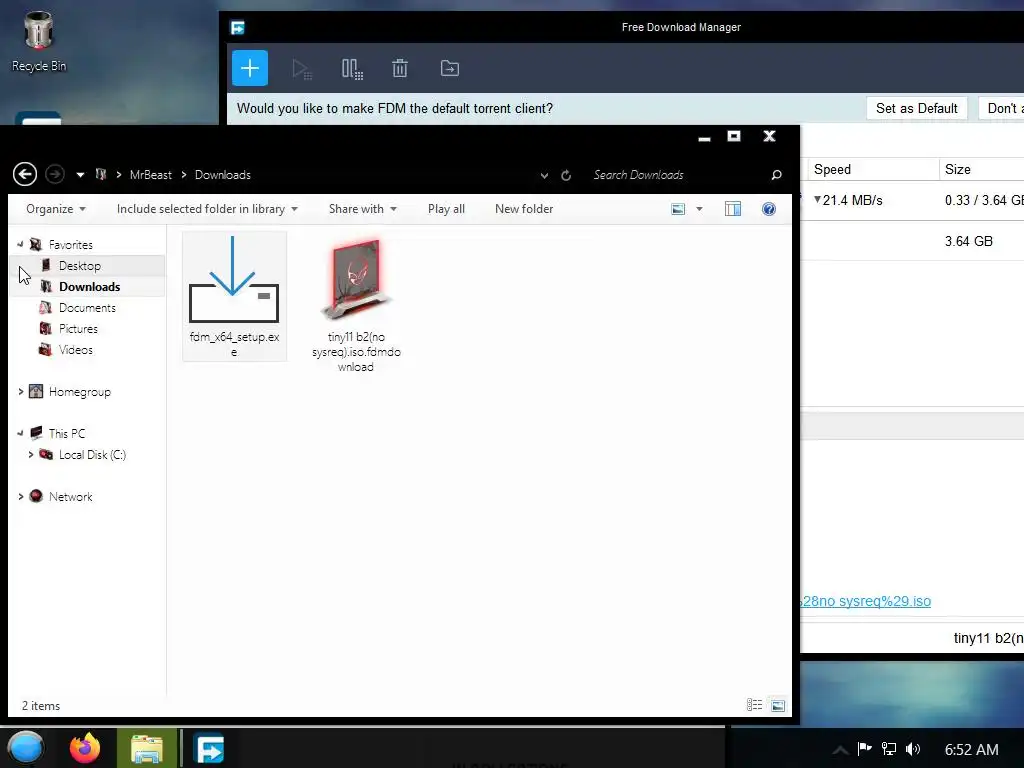This screenshot has width=1024, height=768.
Task: Select Pictures under Favorites
Action: pyautogui.click(x=78, y=328)
